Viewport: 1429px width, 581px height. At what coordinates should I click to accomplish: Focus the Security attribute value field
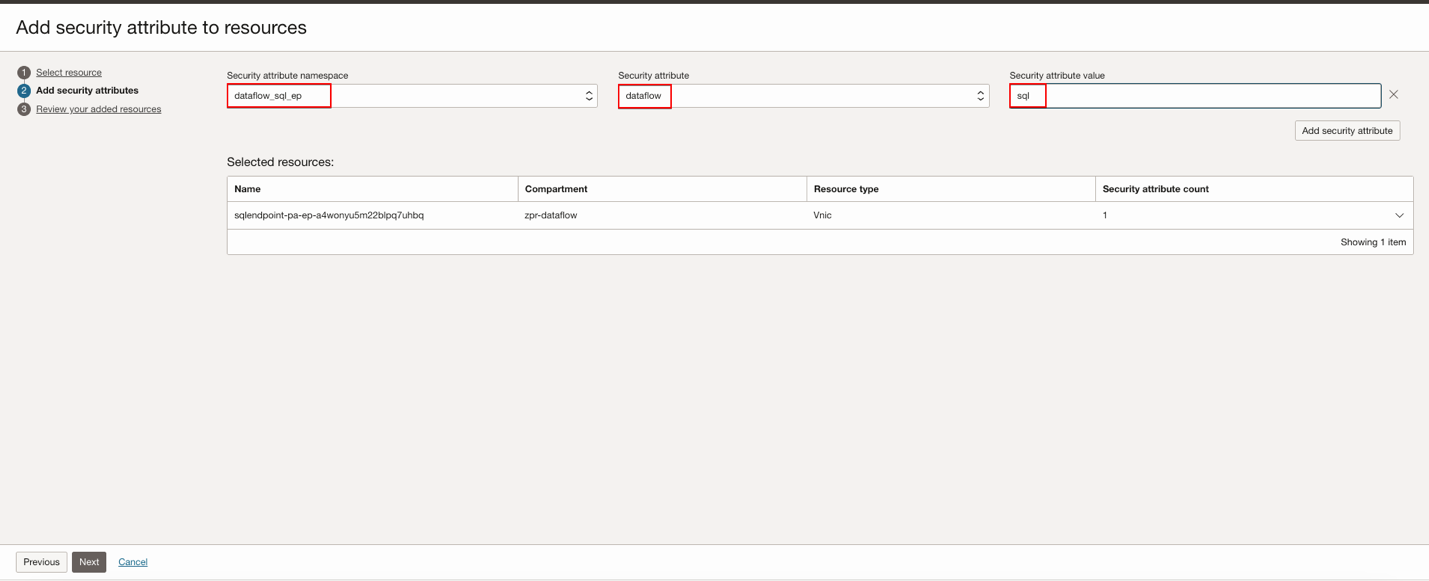1195,96
